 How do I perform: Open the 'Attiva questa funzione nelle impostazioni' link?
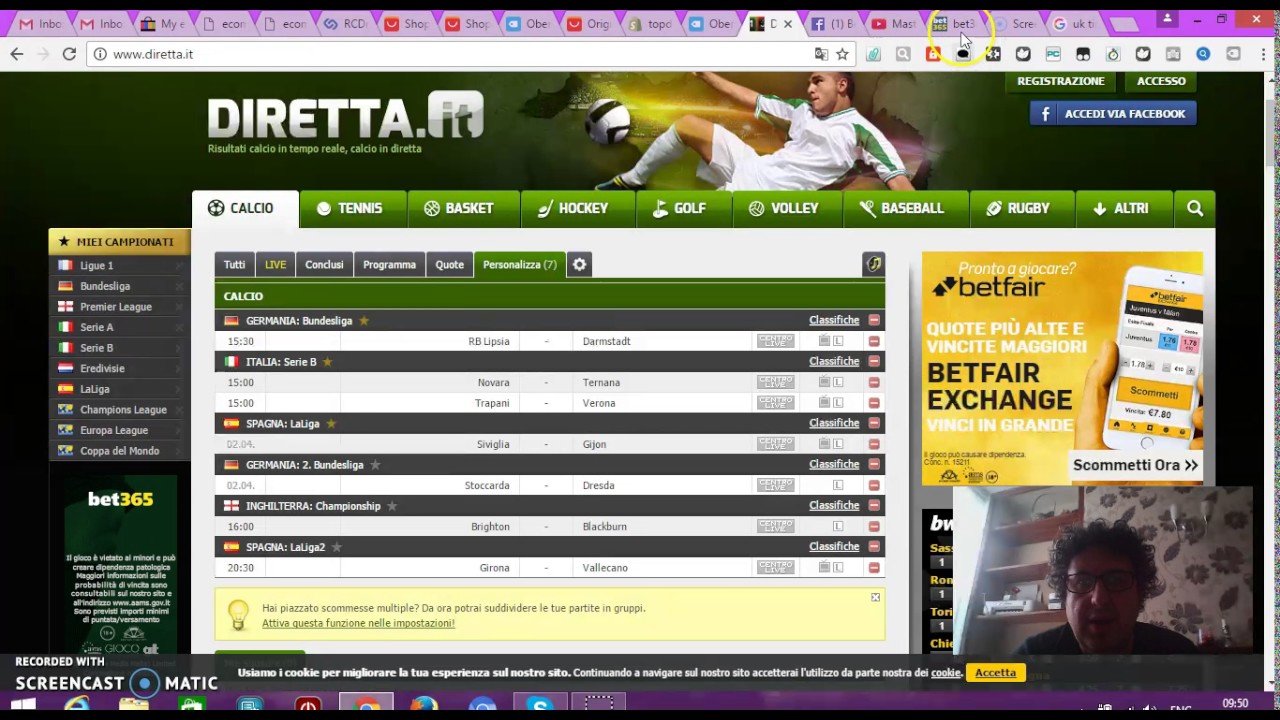tap(358, 623)
